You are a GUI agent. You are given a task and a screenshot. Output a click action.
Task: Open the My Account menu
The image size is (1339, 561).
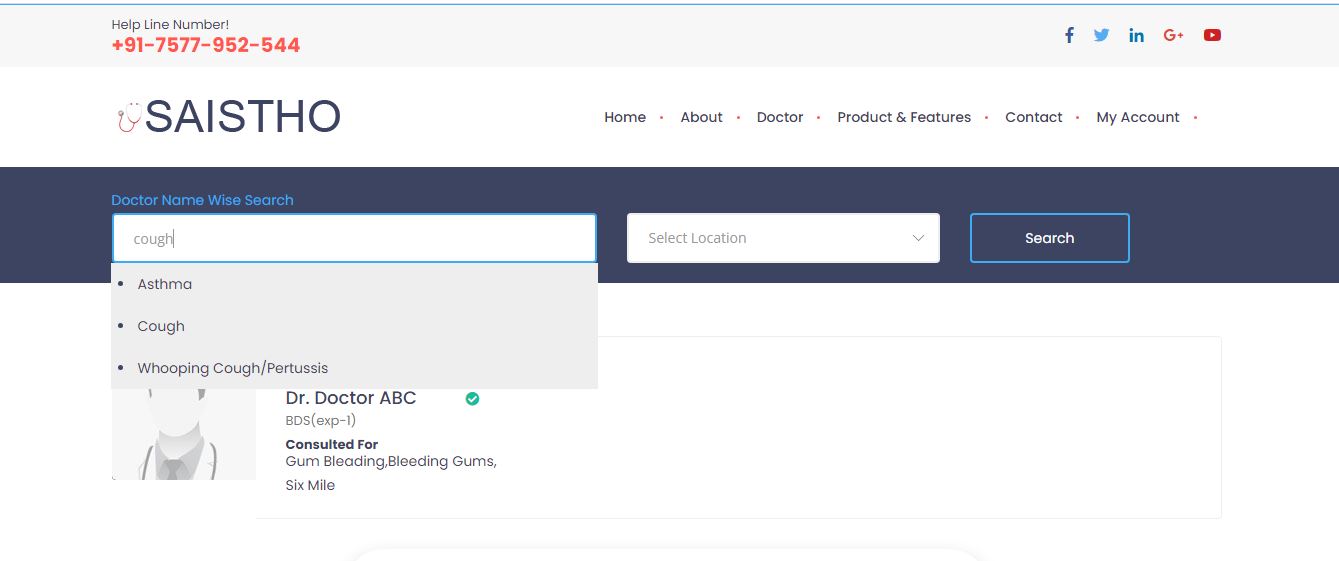1138,117
